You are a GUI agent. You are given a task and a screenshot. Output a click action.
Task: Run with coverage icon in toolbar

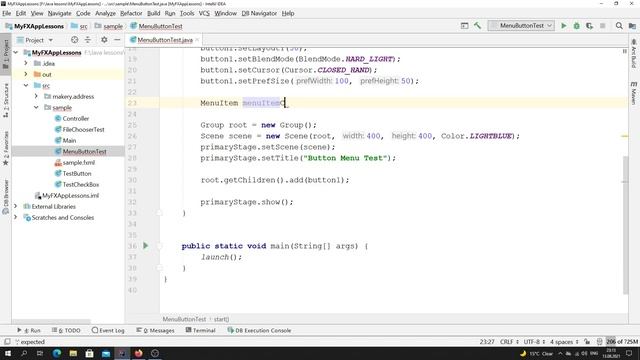[589, 26]
